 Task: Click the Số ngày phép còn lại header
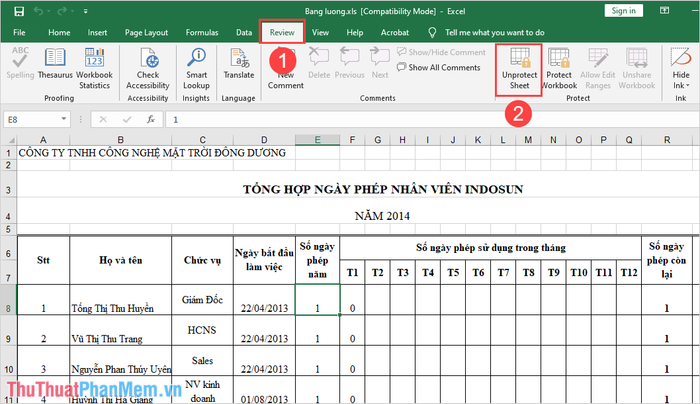pos(667,260)
